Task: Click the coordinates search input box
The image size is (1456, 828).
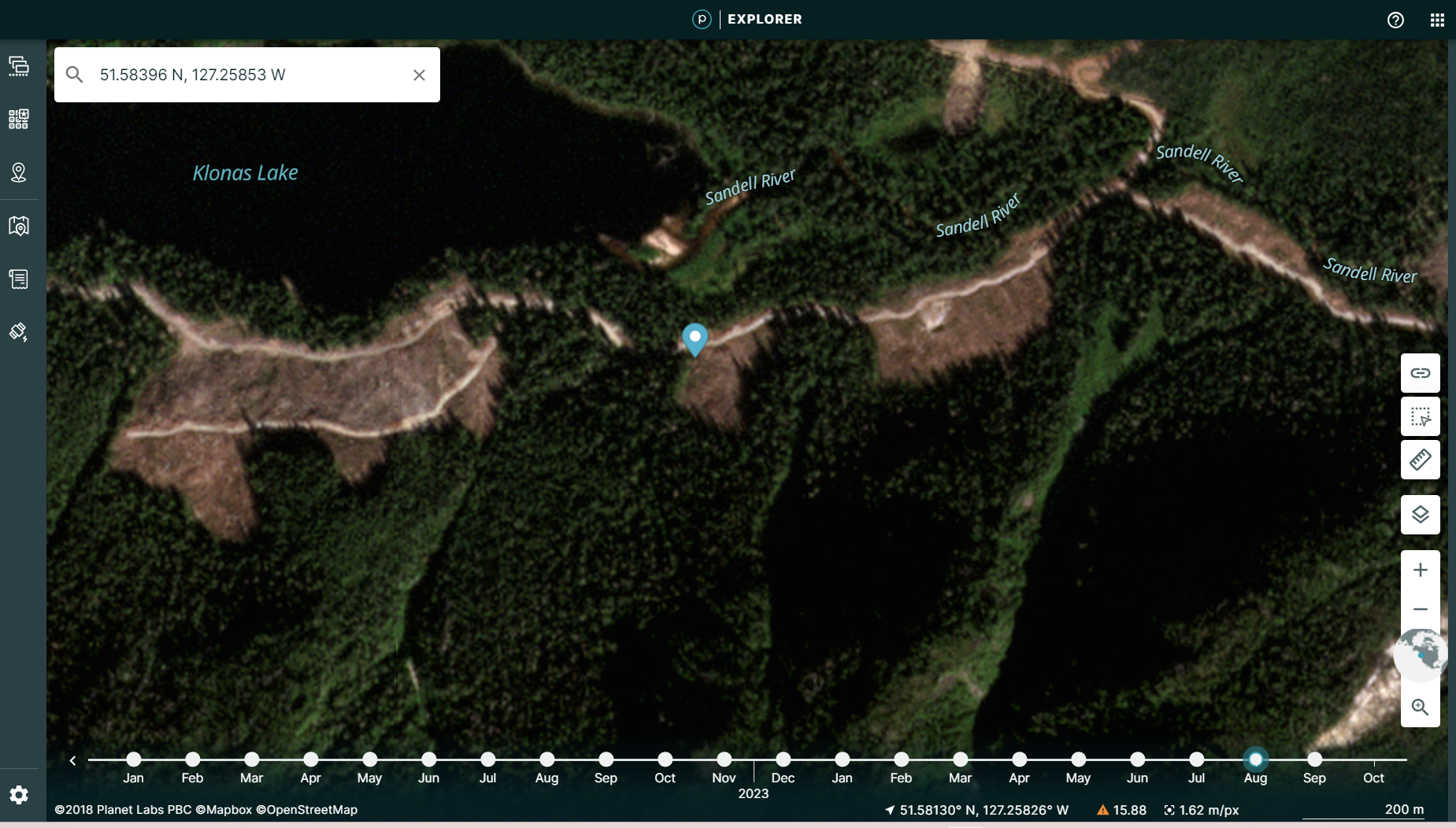Action: click(248, 75)
